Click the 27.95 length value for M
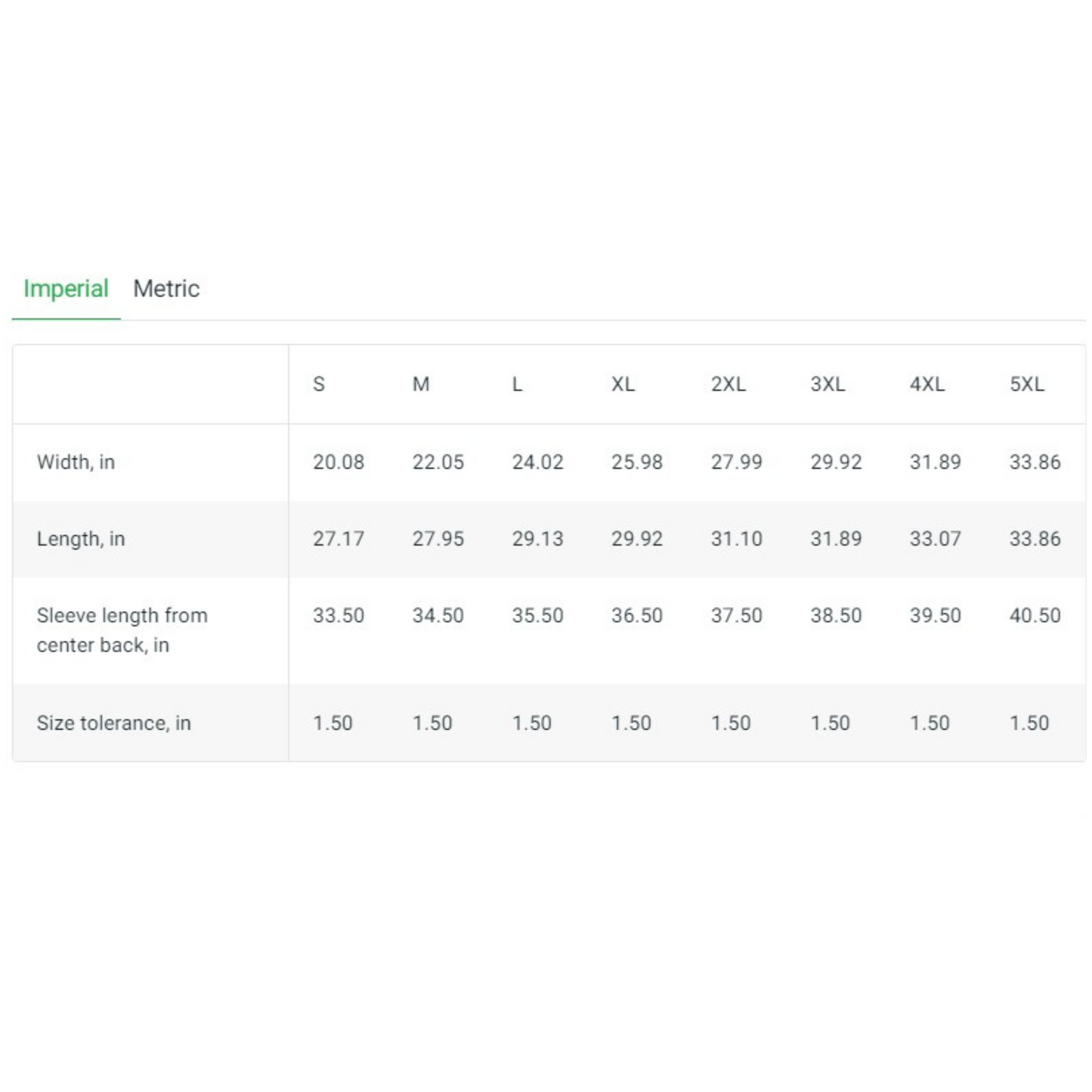This screenshot has height=1092, width=1092. point(438,539)
